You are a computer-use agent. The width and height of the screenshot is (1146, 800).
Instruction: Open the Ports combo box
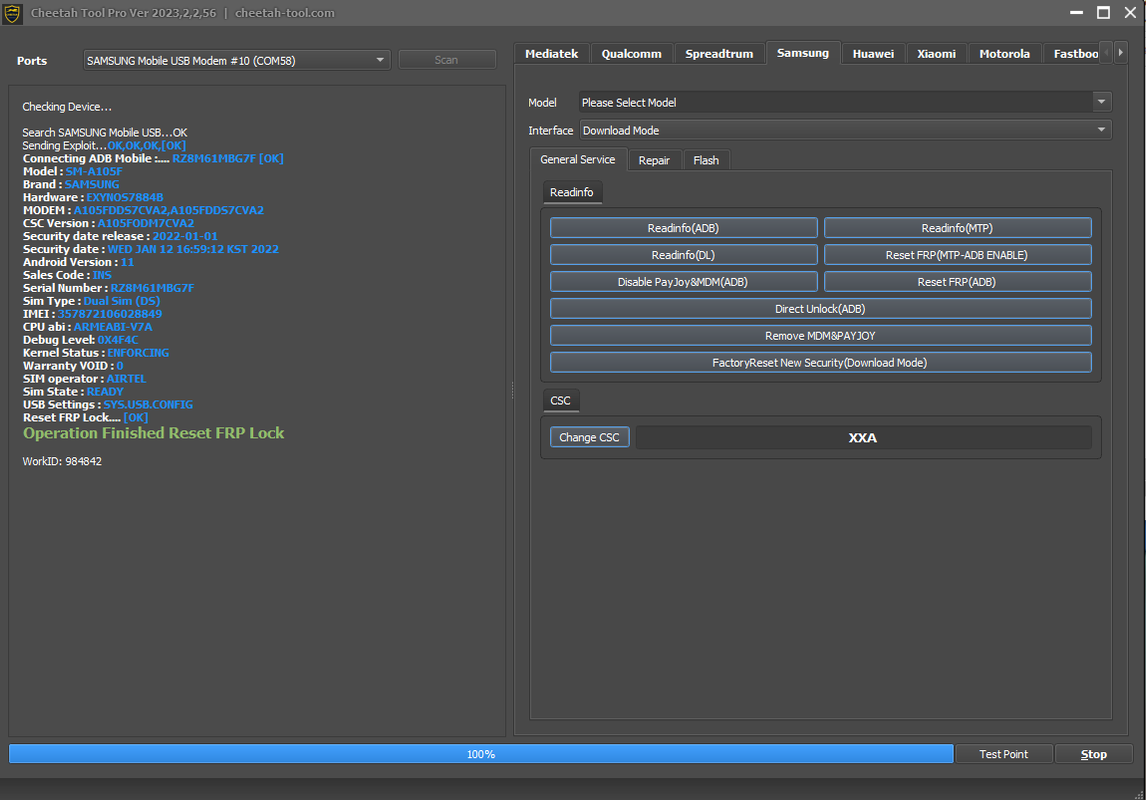237,61
